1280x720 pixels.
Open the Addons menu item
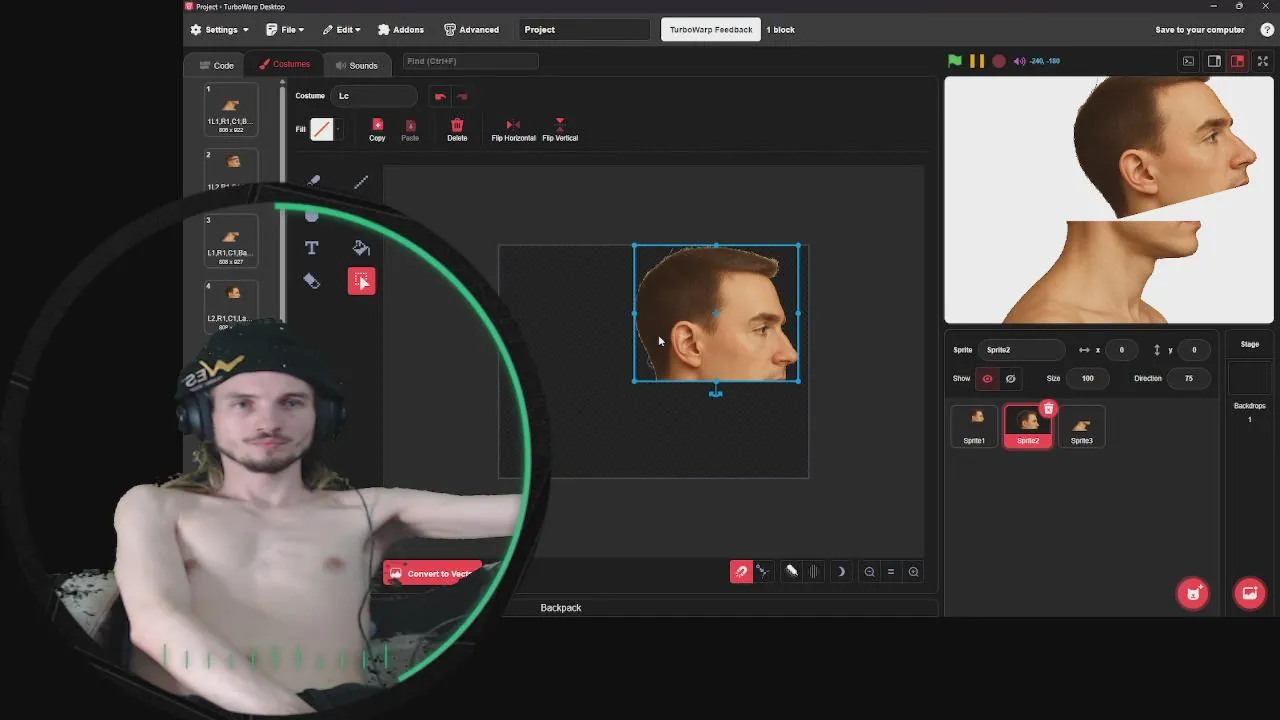pos(400,30)
